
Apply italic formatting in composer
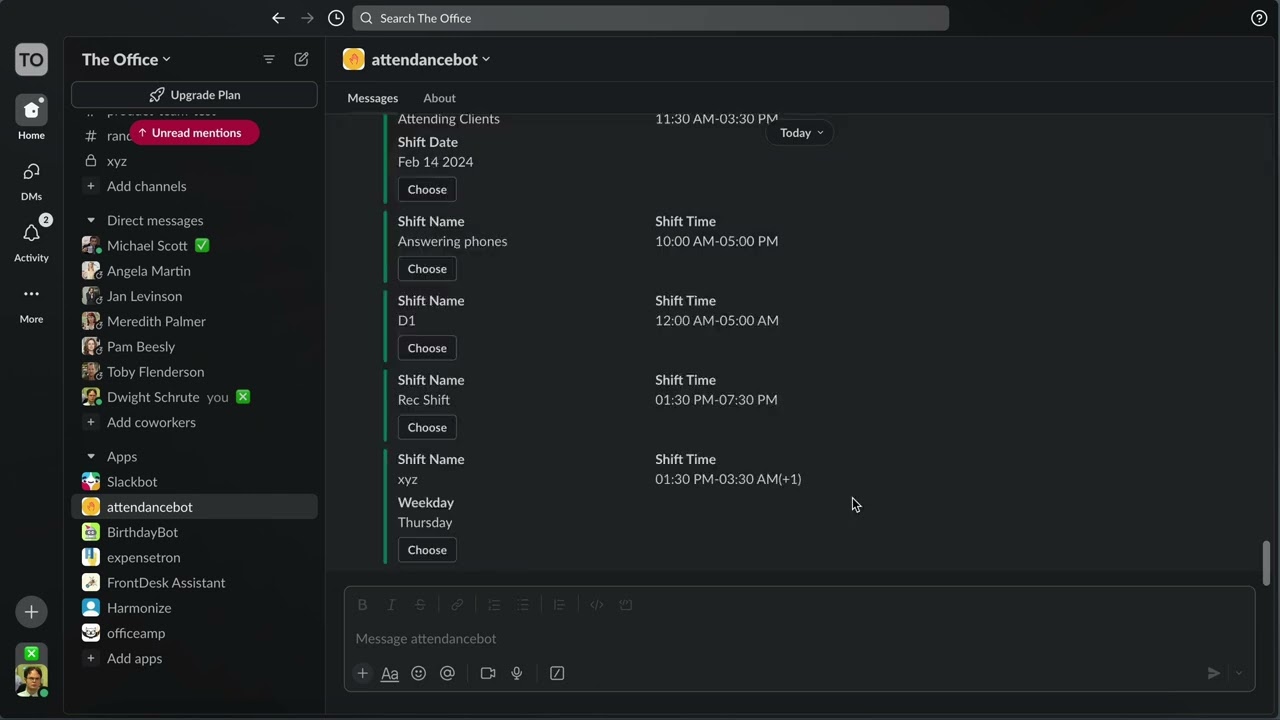click(391, 604)
